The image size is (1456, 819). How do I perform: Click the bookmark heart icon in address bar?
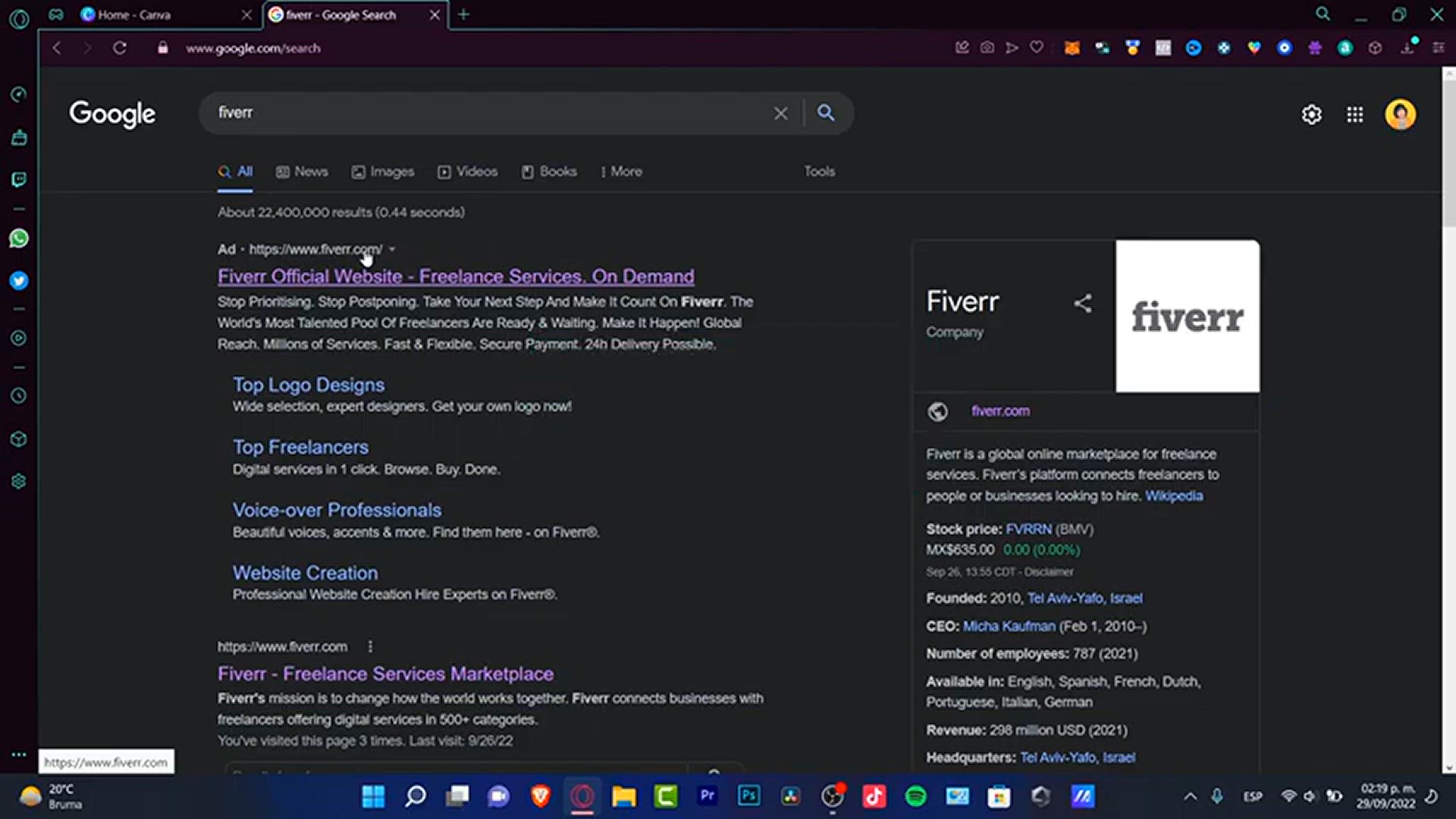tap(1037, 48)
